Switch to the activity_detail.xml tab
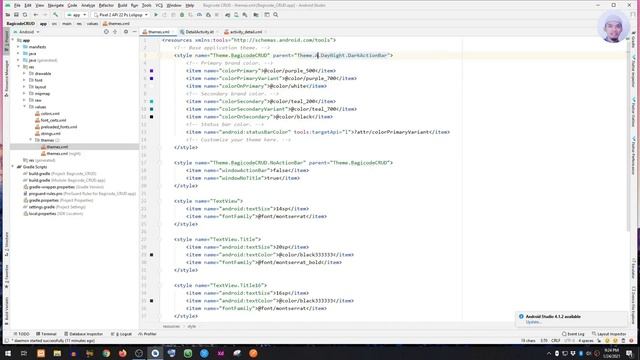The height and width of the screenshot is (360, 640). pos(245,32)
